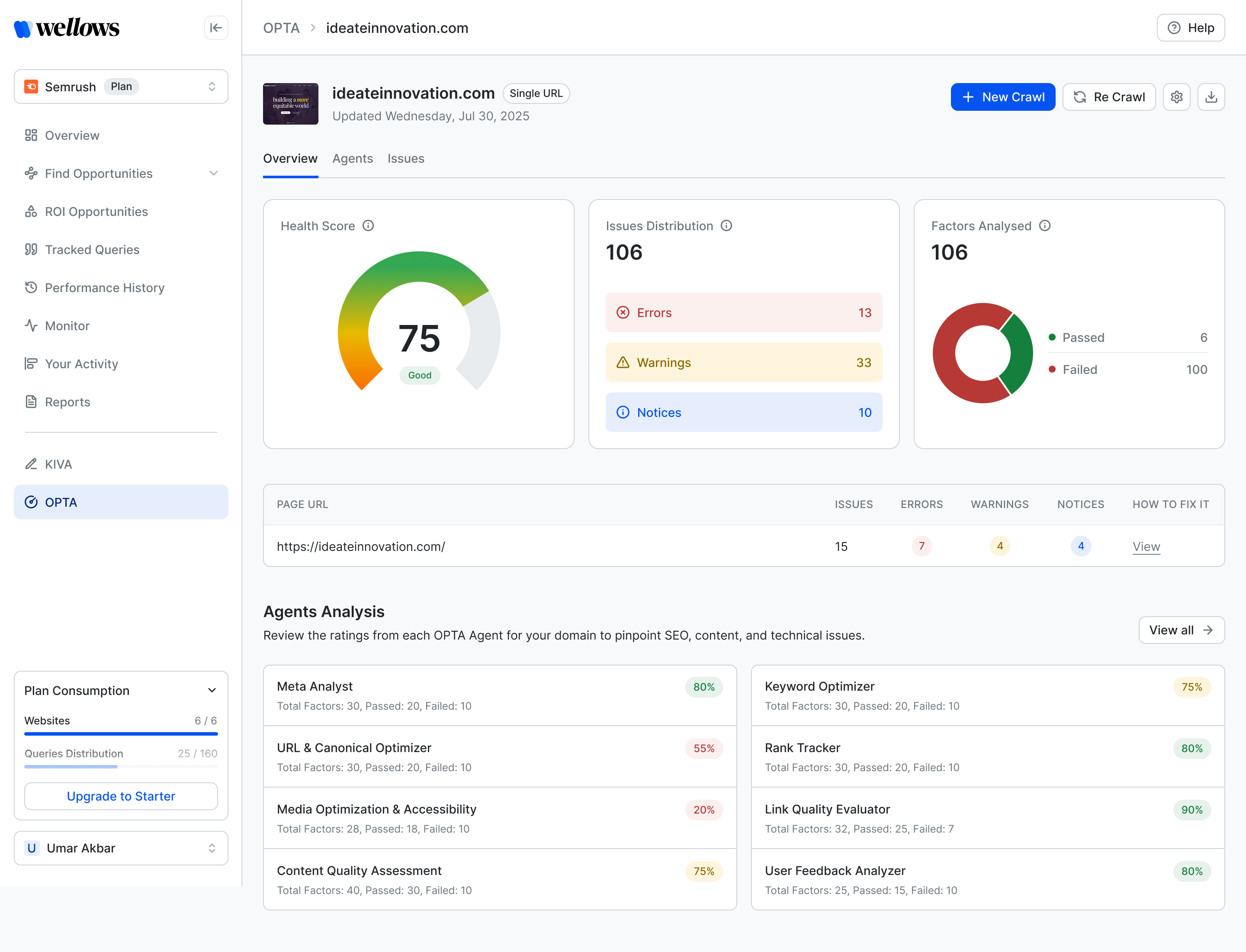Open Reports in sidebar
This screenshot has width=1246, height=952.
121,402
